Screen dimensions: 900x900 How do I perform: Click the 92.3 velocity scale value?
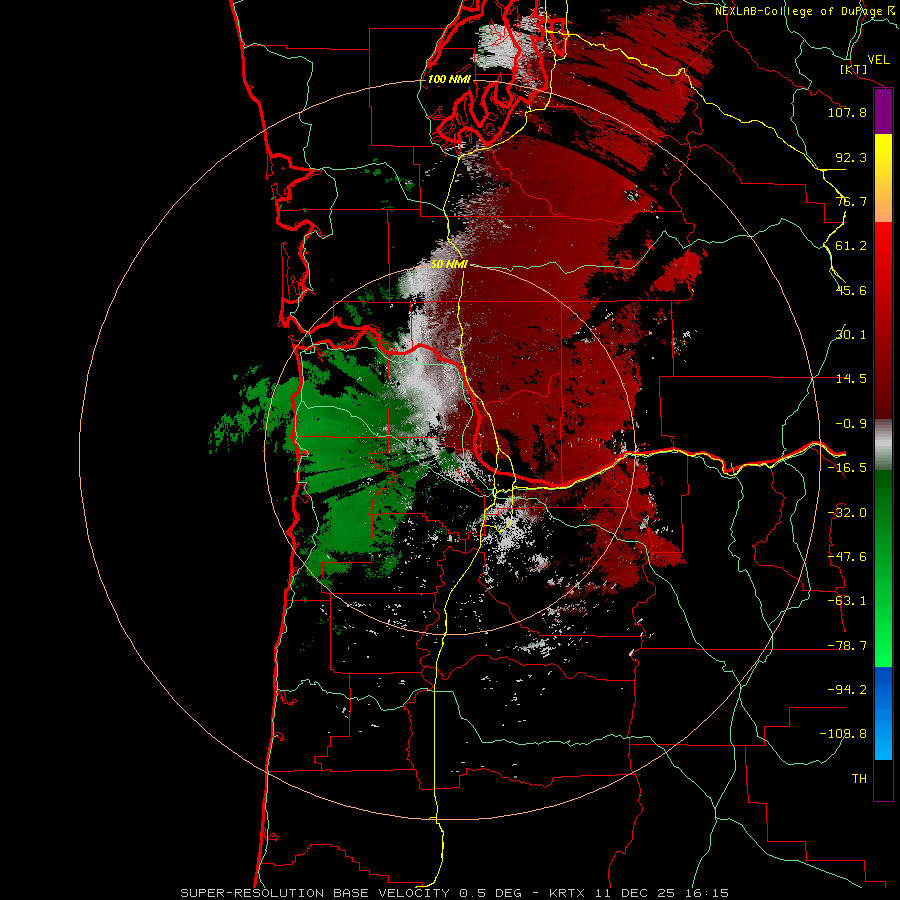coord(851,157)
